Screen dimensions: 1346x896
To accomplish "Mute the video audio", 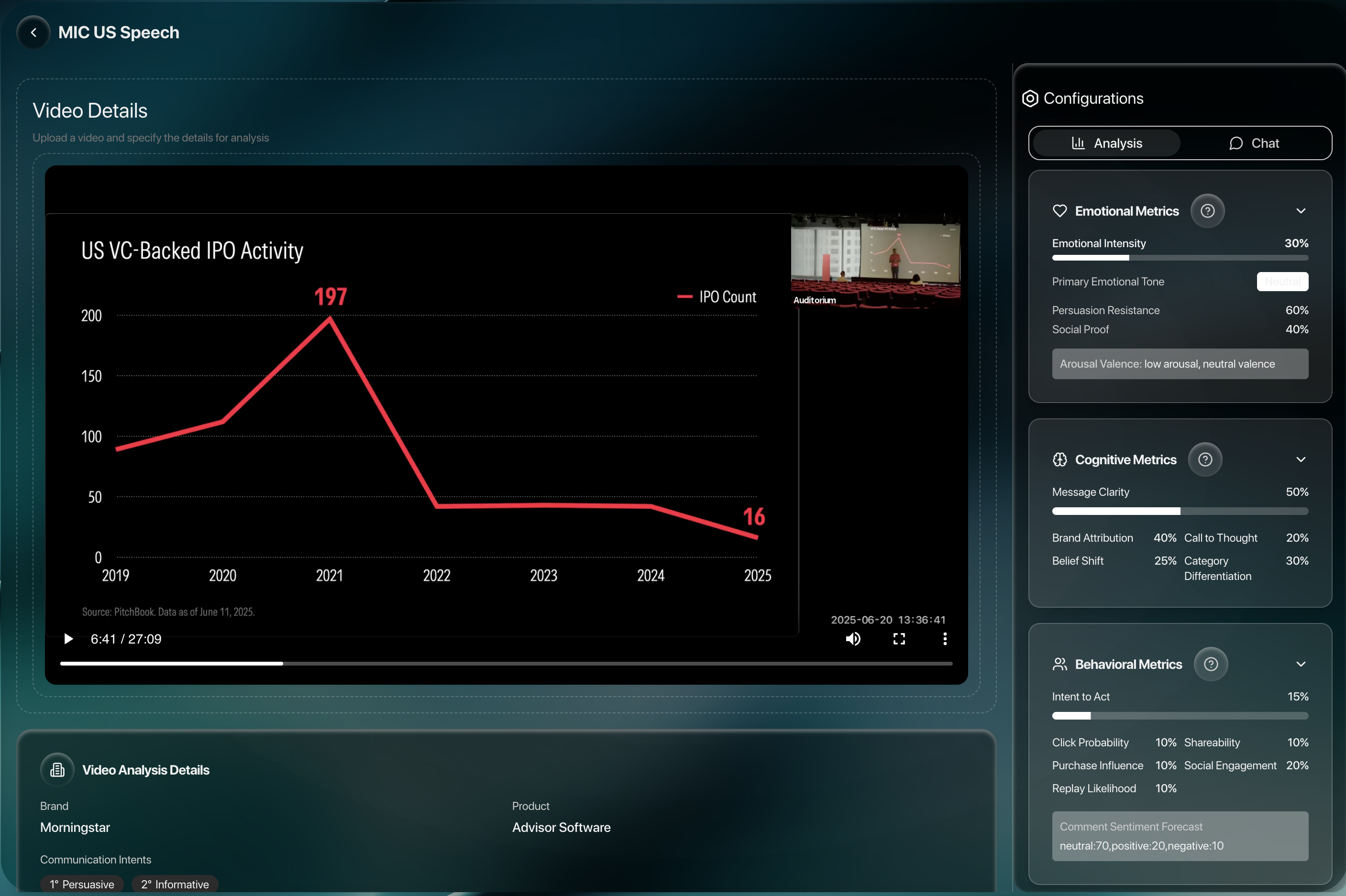I will (852, 639).
